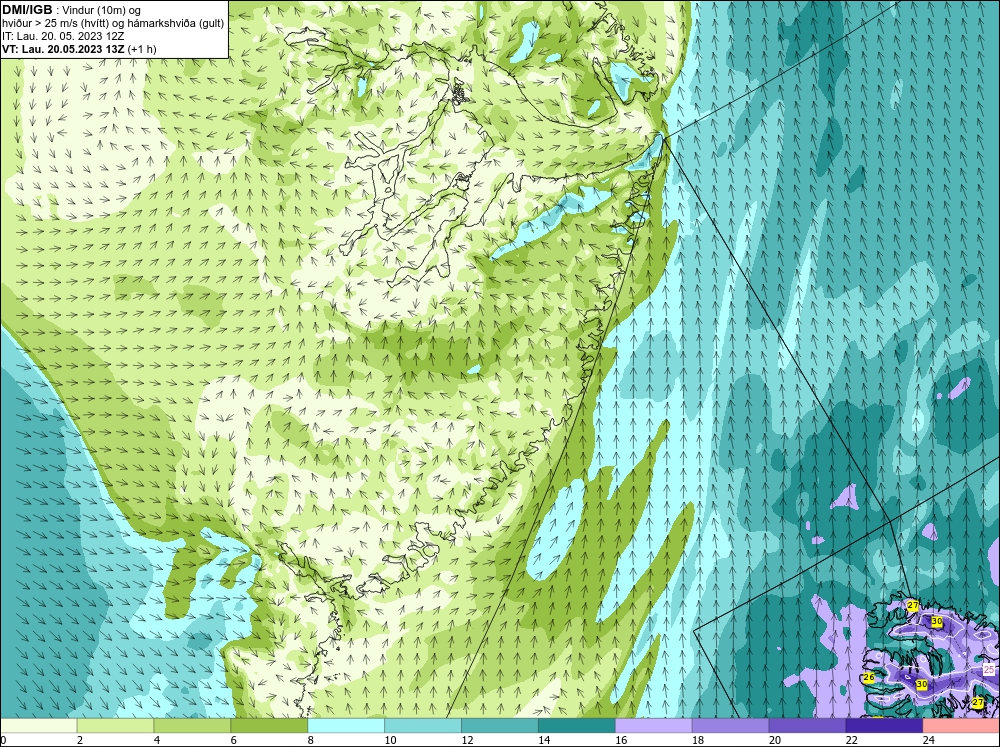Click the legend scale value 16
The height and width of the screenshot is (747, 1000).
tap(621, 740)
